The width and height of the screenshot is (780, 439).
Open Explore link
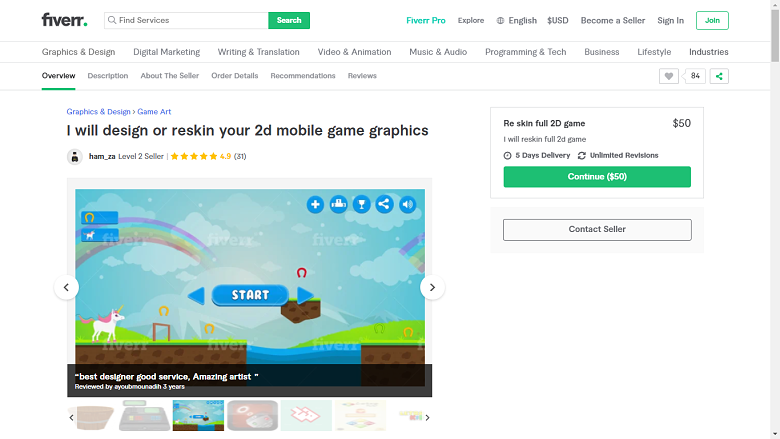point(471,20)
